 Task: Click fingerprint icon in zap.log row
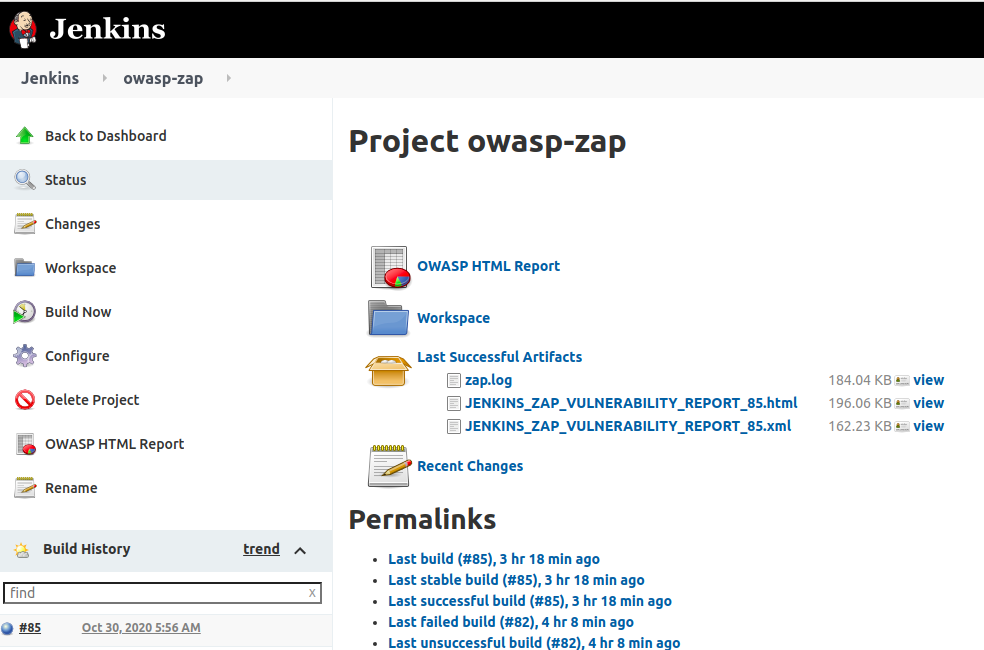[x=902, y=381]
